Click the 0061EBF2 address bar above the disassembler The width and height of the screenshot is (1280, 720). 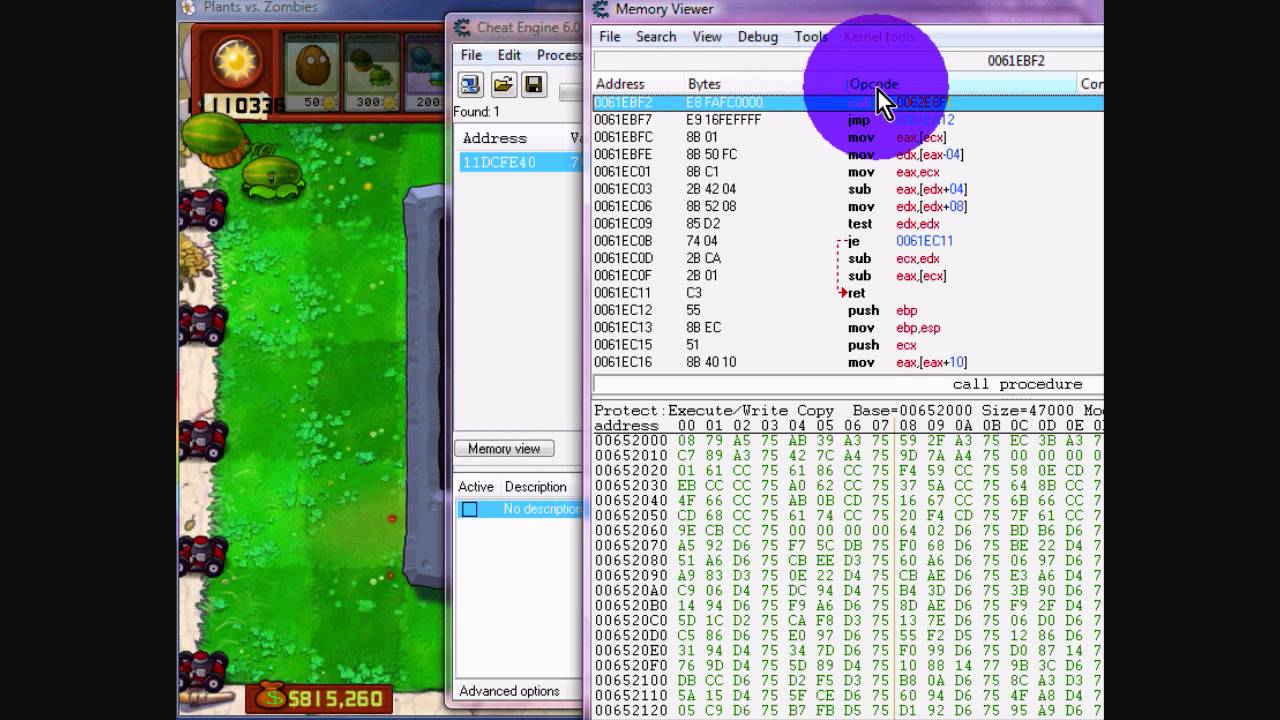[848, 61]
